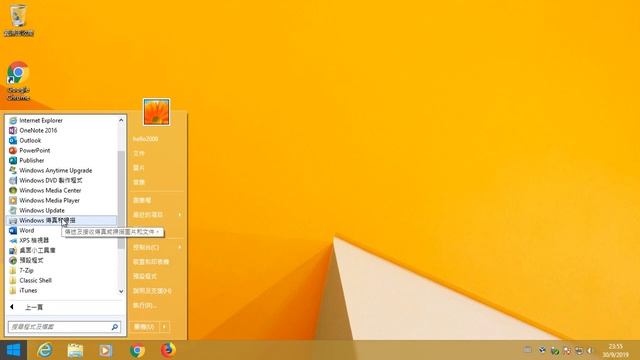Open 說明及支援(H) entry
The image size is (640, 360).
(x=157, y=291)
